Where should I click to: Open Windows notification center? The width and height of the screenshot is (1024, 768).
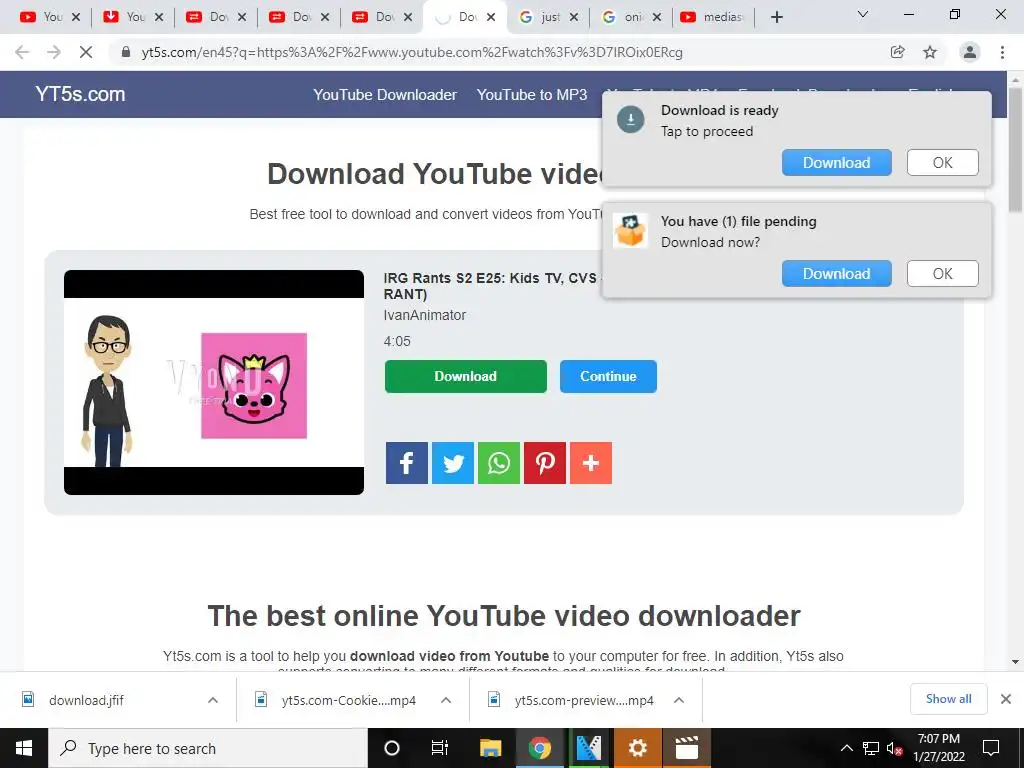[x=991, y=748]
